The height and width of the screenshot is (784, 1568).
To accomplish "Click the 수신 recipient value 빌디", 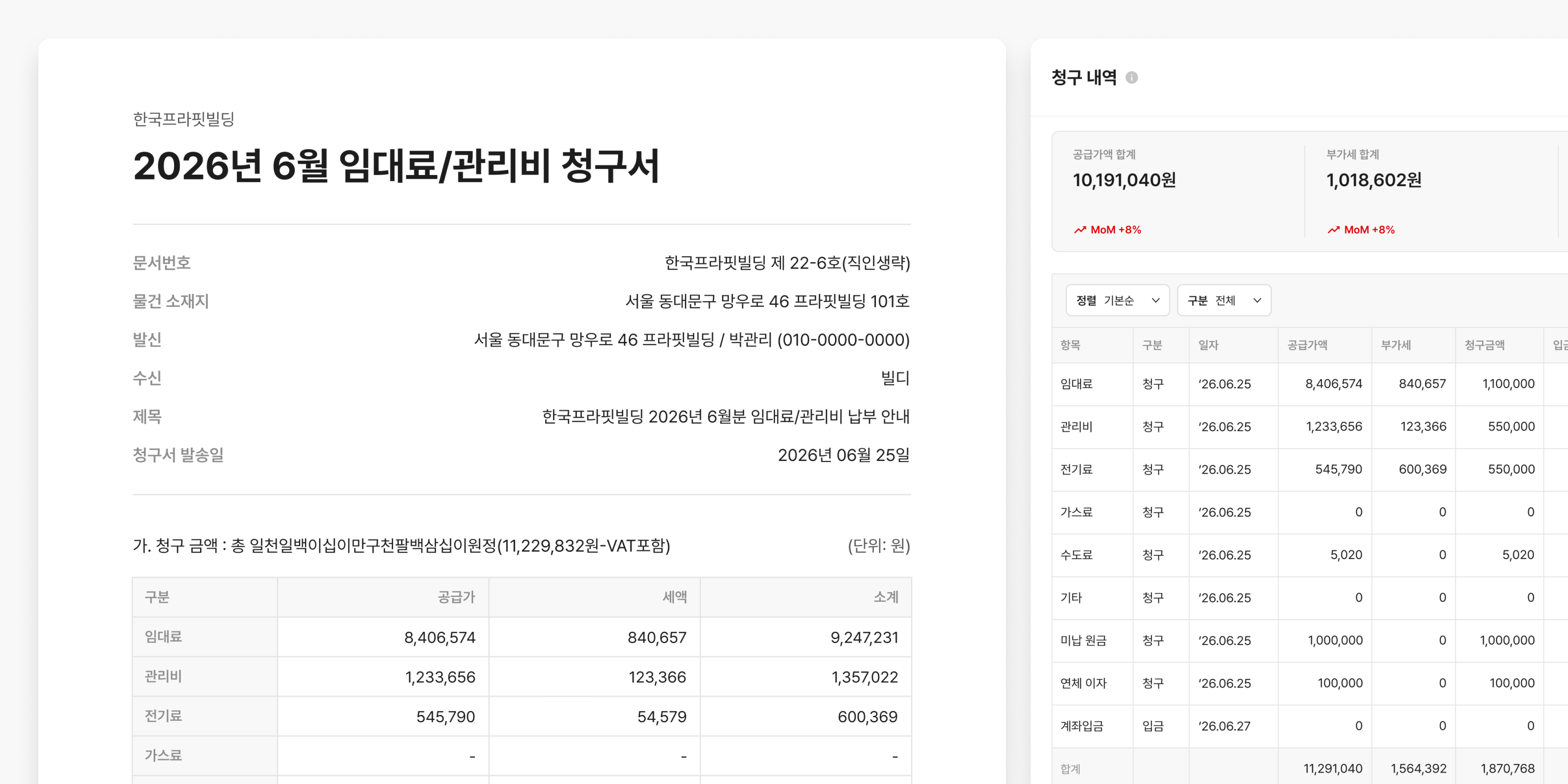I will click(895, 378).
